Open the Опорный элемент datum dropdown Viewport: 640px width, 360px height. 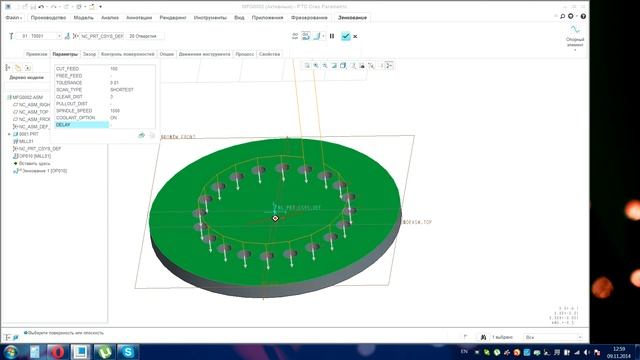pos(575,39)
